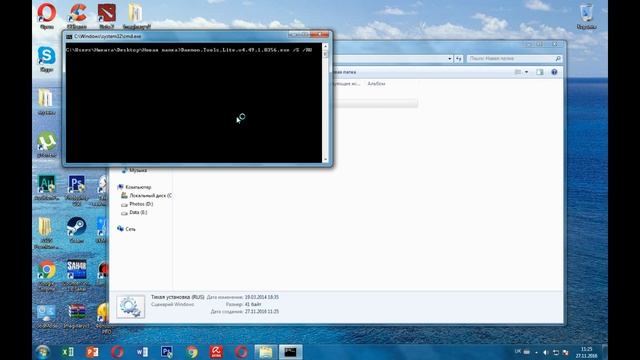Image resolution: width=640 pixels, height=360 pixels.
Task: Open PowerPoint from the taskbar
Action: click(x=92, y=351)
